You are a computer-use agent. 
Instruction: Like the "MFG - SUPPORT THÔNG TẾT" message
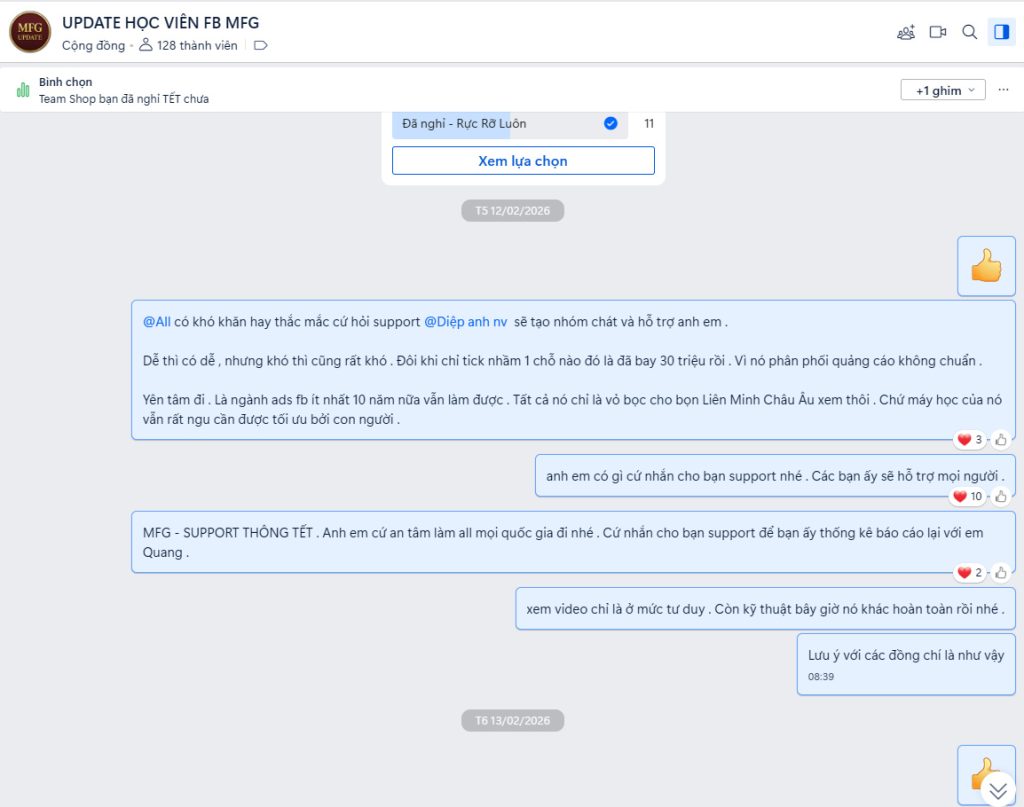[x=1000, y=573]
